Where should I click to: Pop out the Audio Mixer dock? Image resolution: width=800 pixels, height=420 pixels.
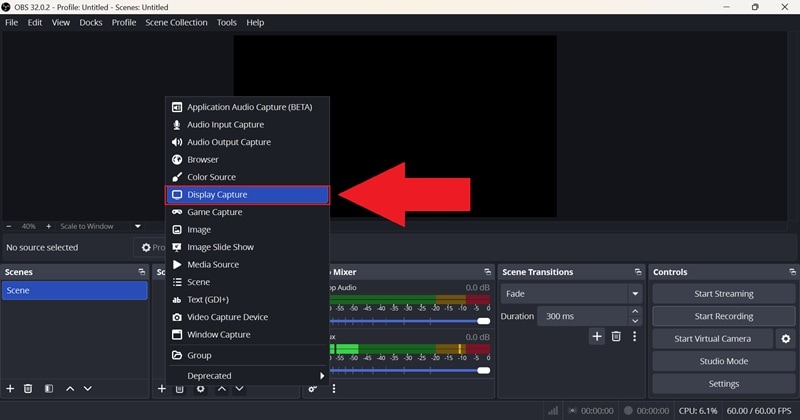tap(487, 272)
